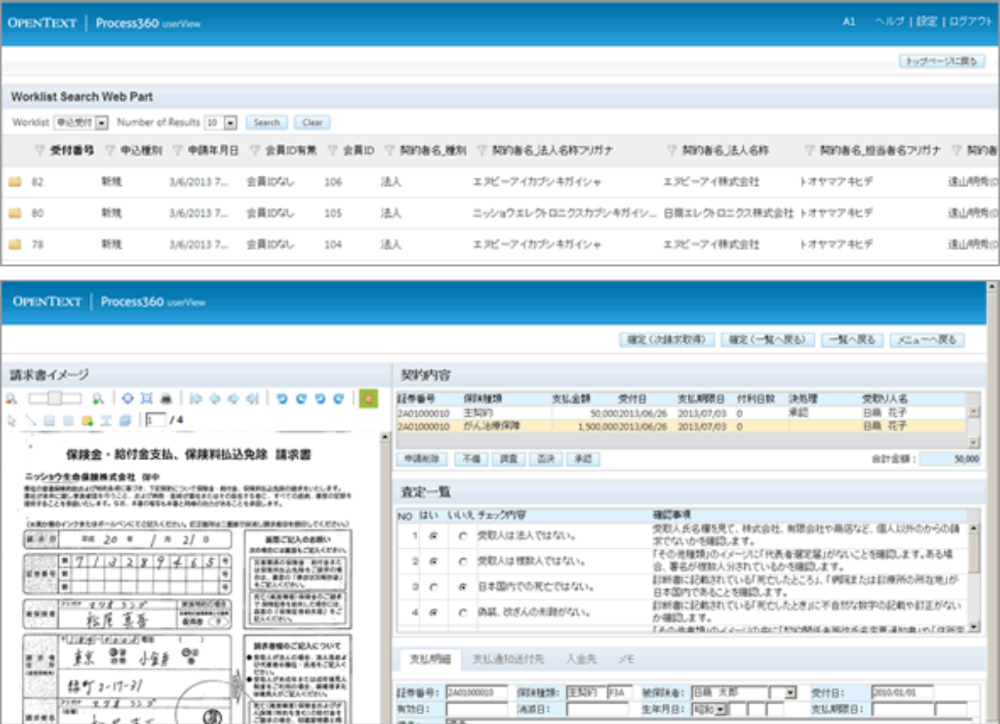Open filter for 申請年月日 column
1000x724 pixels.
tap(177, 151)
